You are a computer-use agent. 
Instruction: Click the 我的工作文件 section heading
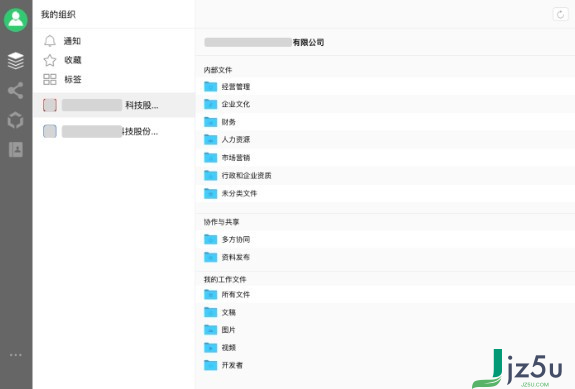(225, 279)
